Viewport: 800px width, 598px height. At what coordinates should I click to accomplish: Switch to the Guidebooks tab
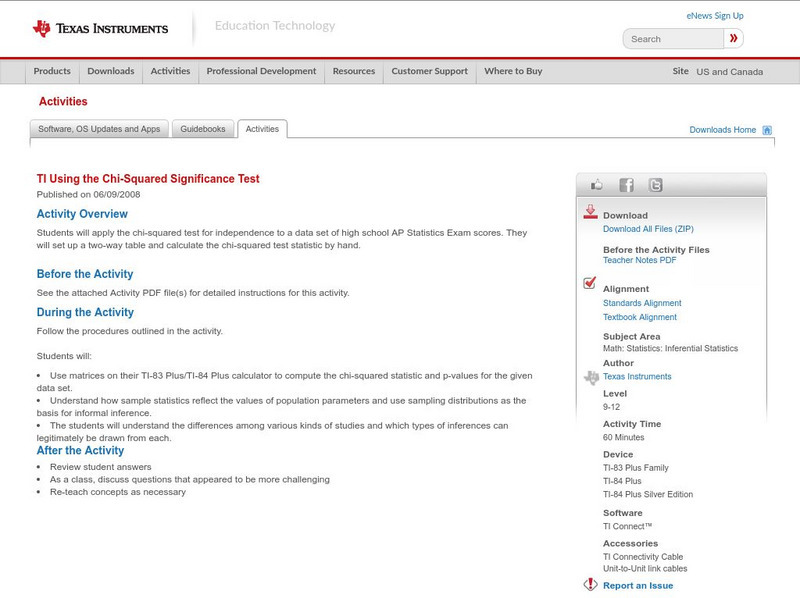pos(204,129)
